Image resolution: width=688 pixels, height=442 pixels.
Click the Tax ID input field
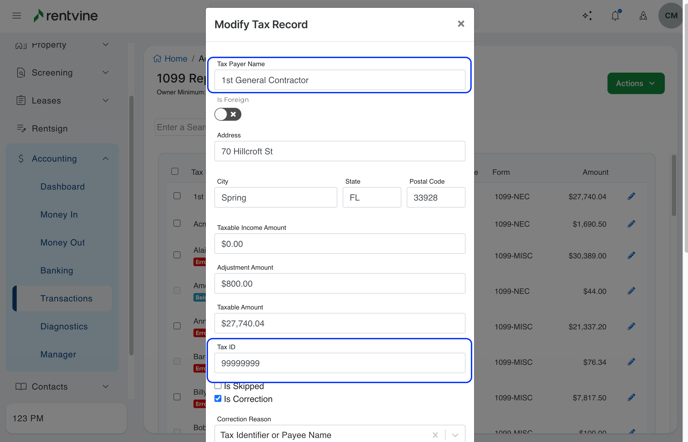(x=339, y=364)
